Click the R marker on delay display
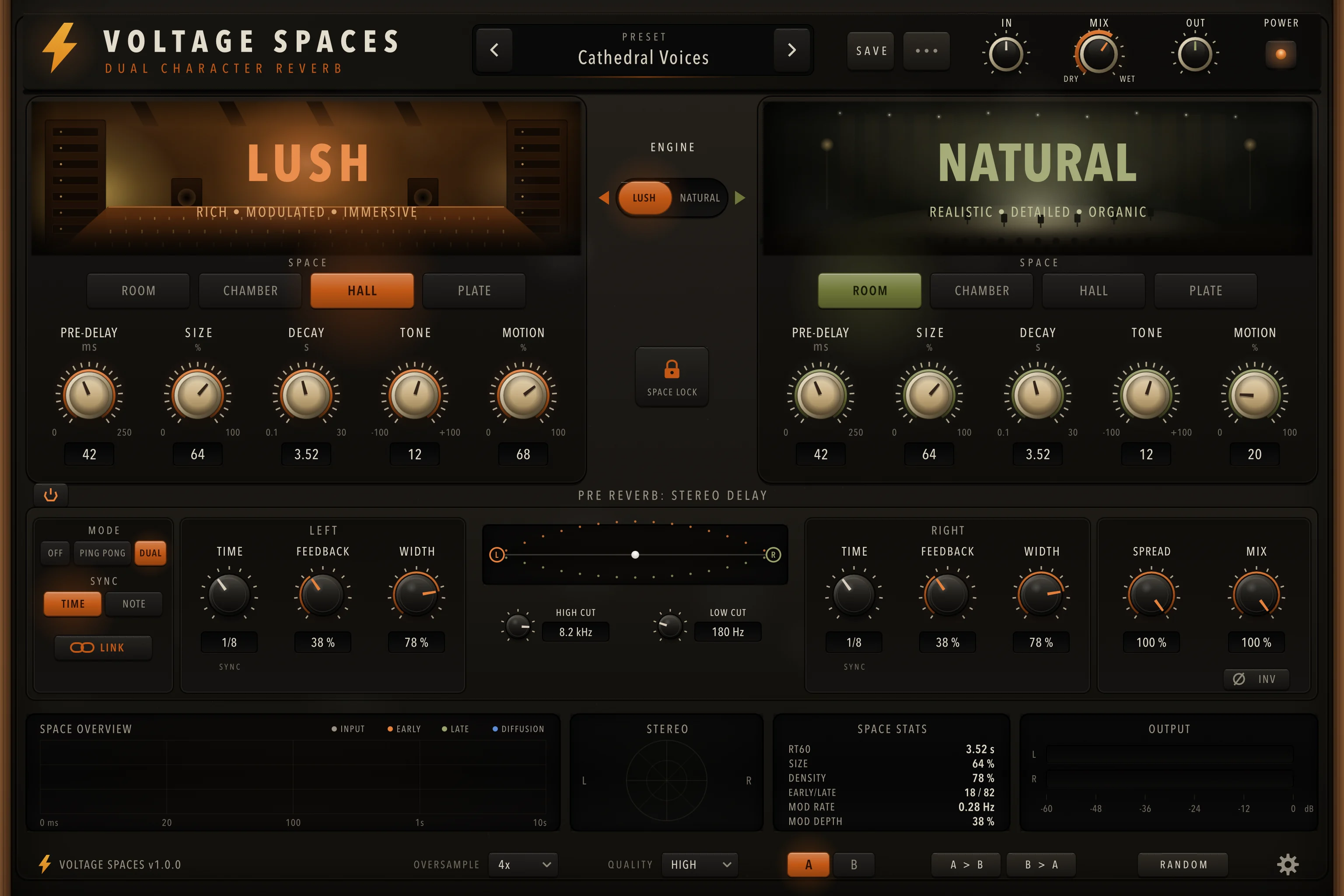This screenshot has width=1344, height=896. coord(773,555)
